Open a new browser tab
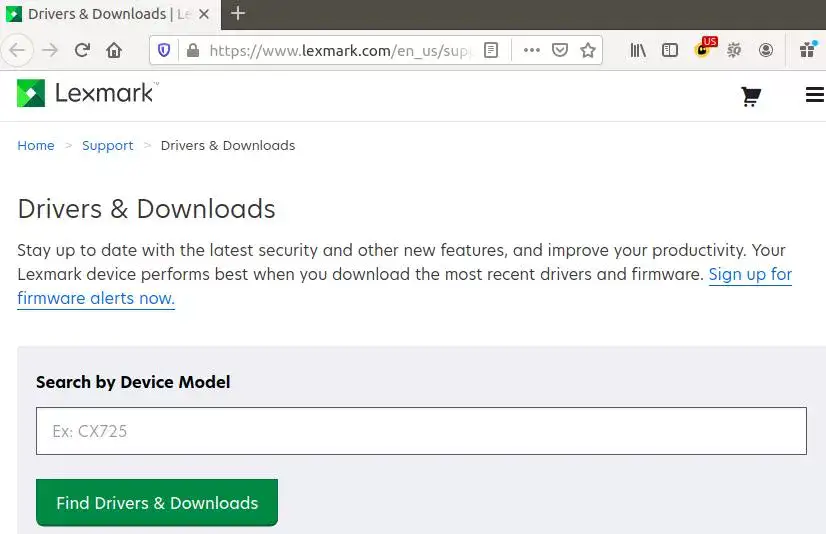This screenshot has width=826, height=534. (x=238, y=13)
